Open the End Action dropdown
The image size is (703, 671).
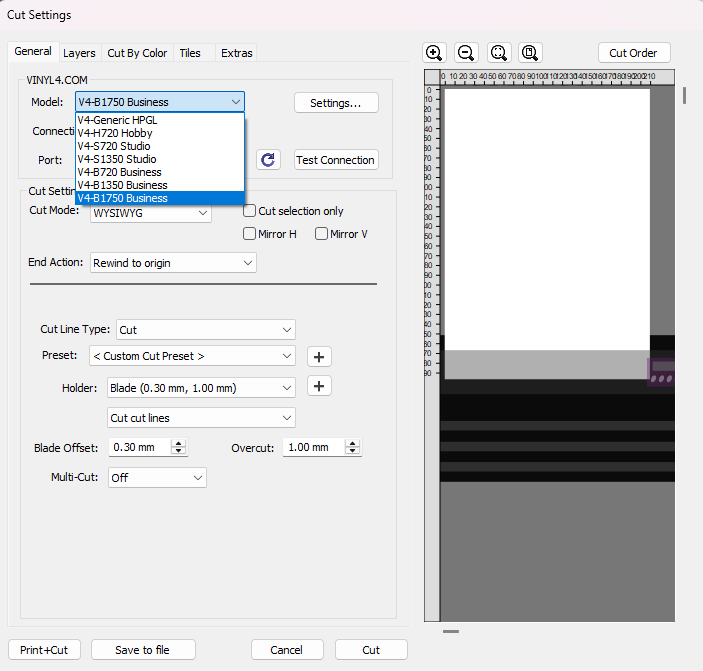(x=173, y=263)
